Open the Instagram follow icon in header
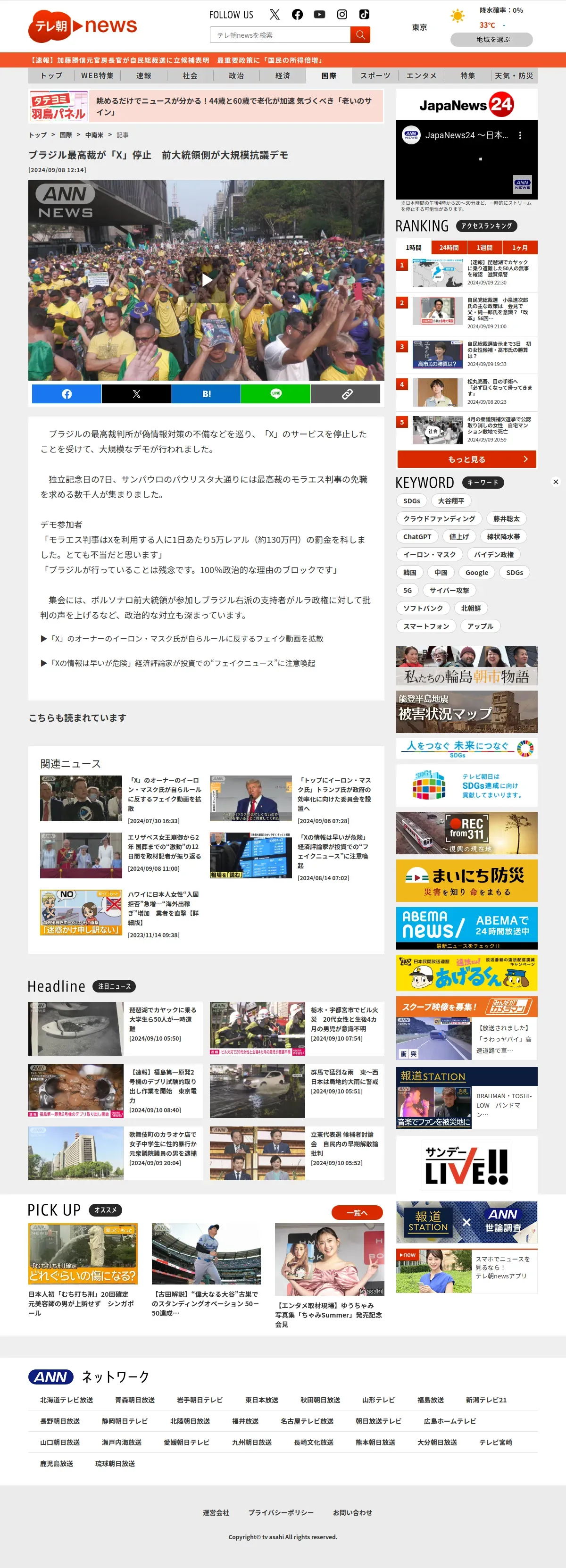566x1568 pixels. click(342, 15)
